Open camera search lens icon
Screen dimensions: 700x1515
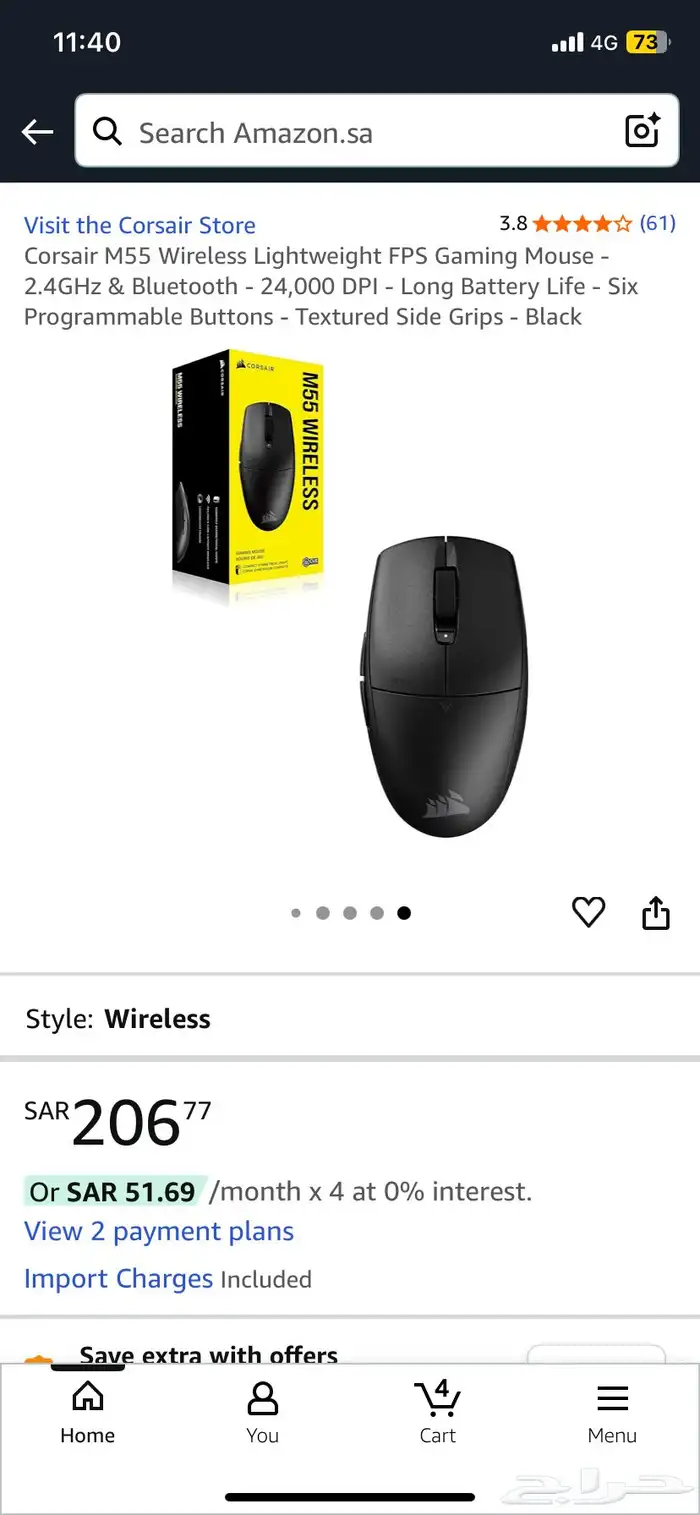point(643,131)
